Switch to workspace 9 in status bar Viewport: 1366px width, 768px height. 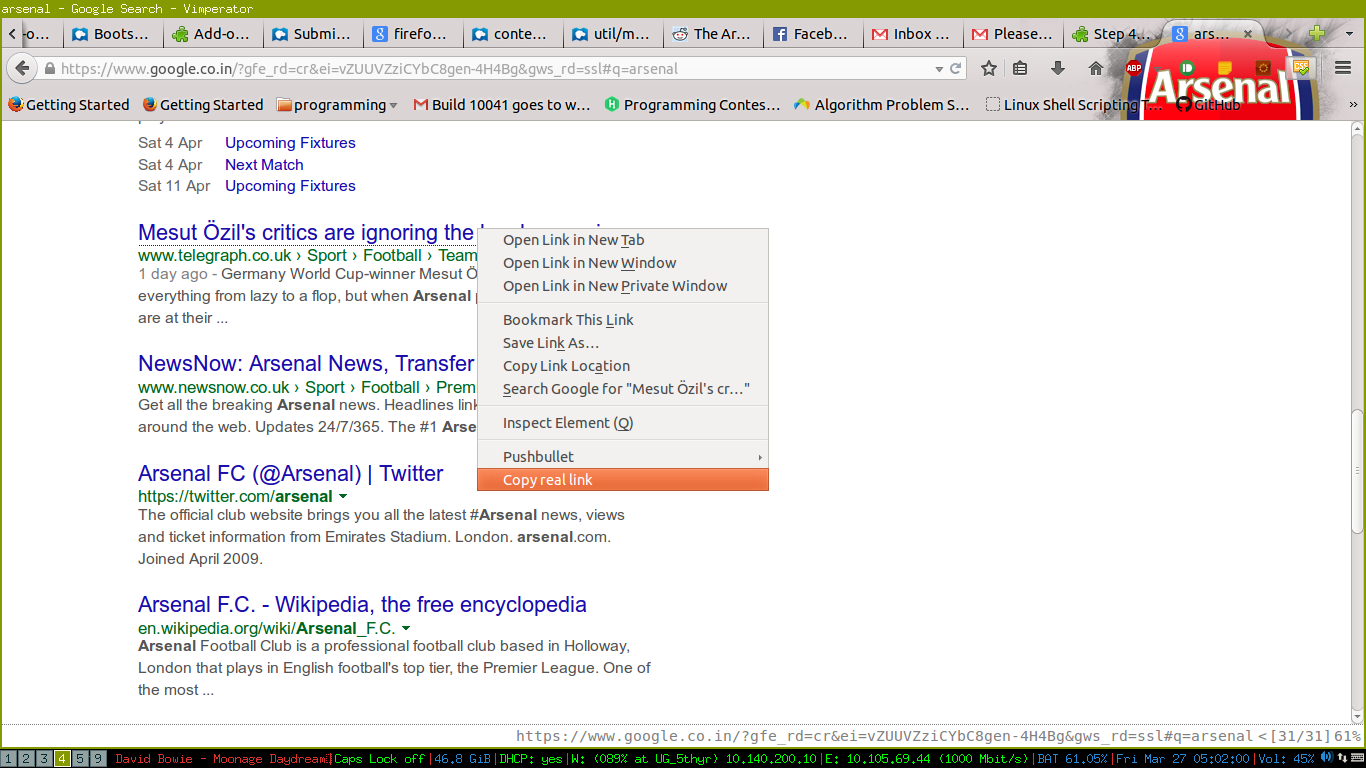click(x=98, y=759)
